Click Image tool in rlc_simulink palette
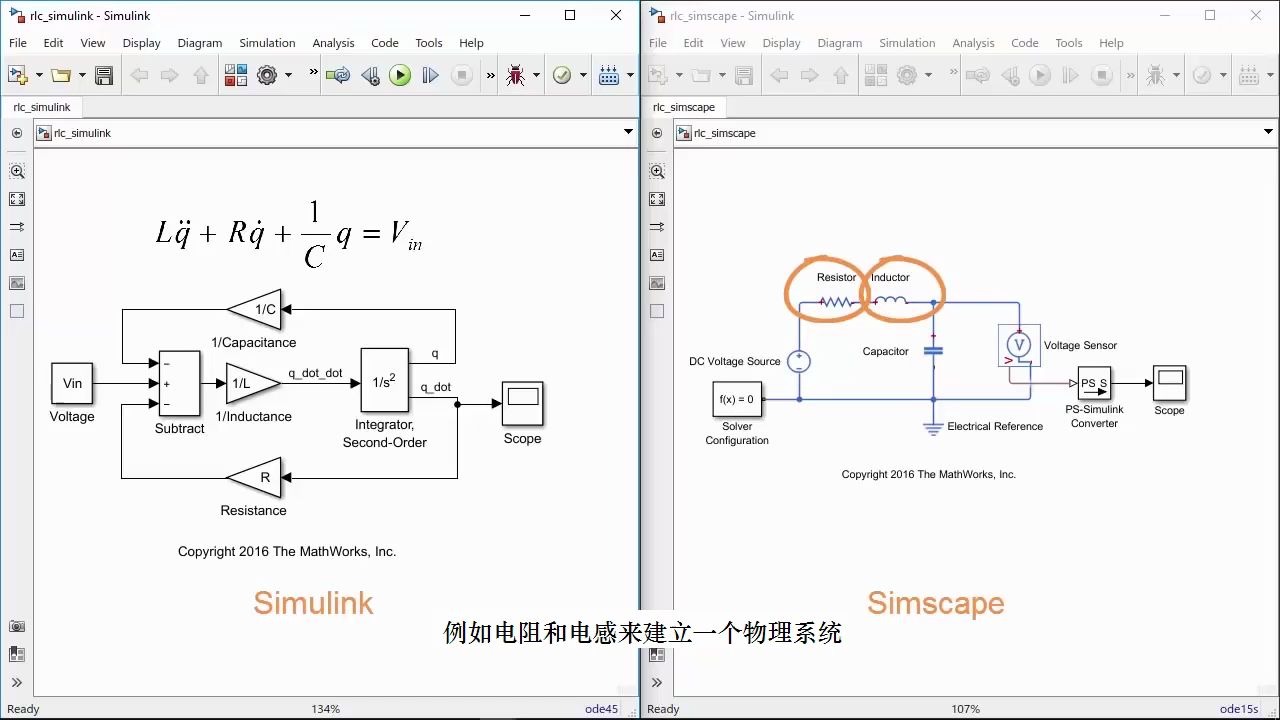The height and width of the screenshot is (720, 1280). [17, 283]
